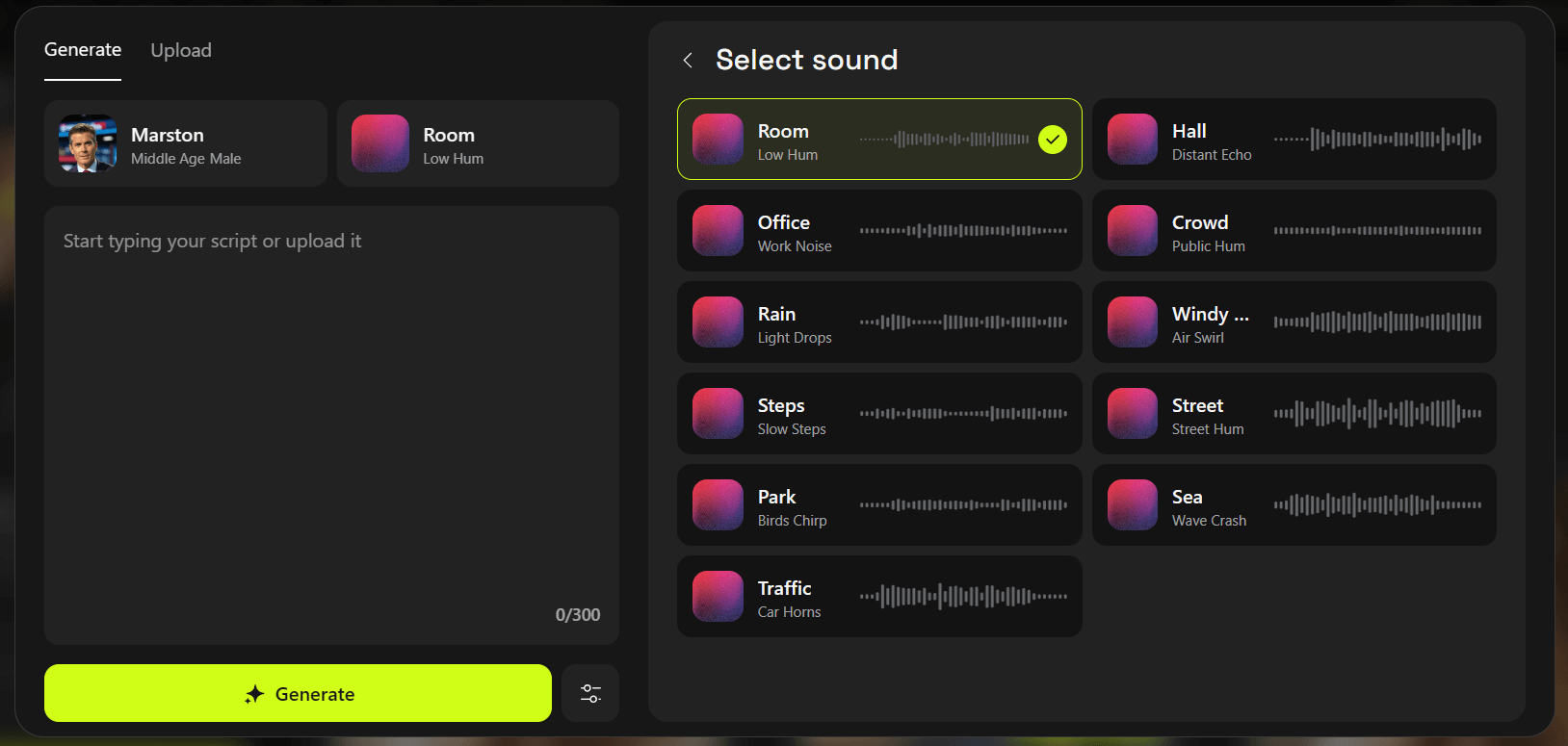
Task: Click the Office sound gradient icon
Action: click(718, 231)
